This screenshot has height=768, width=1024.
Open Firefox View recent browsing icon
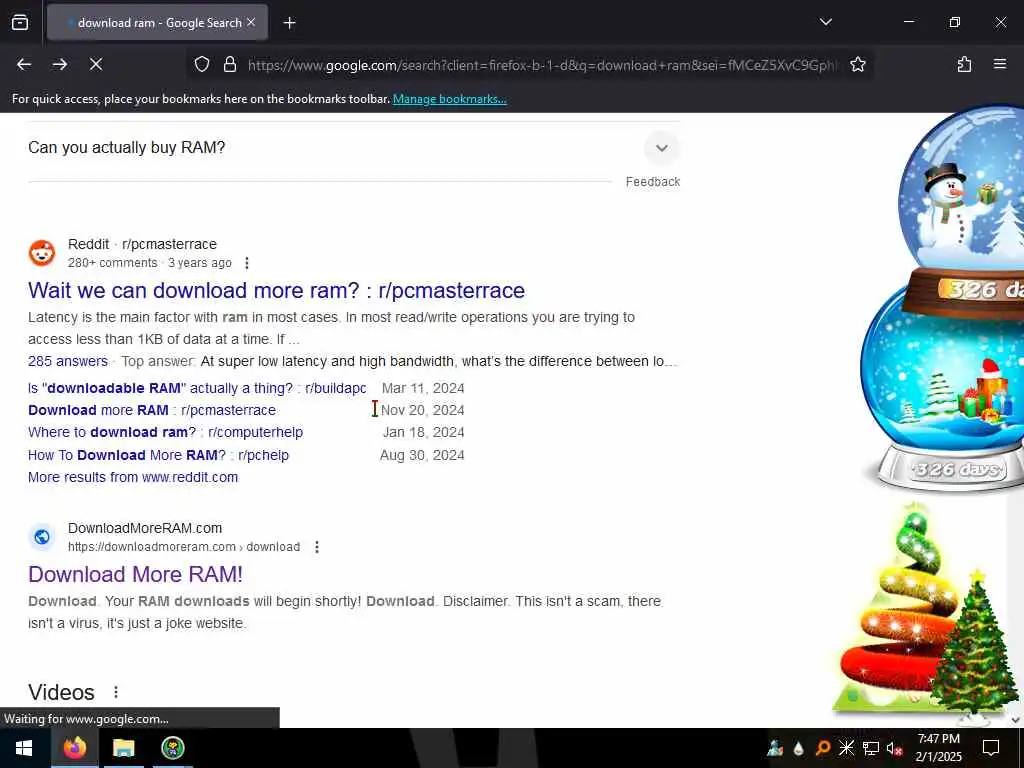click(20, 23)
